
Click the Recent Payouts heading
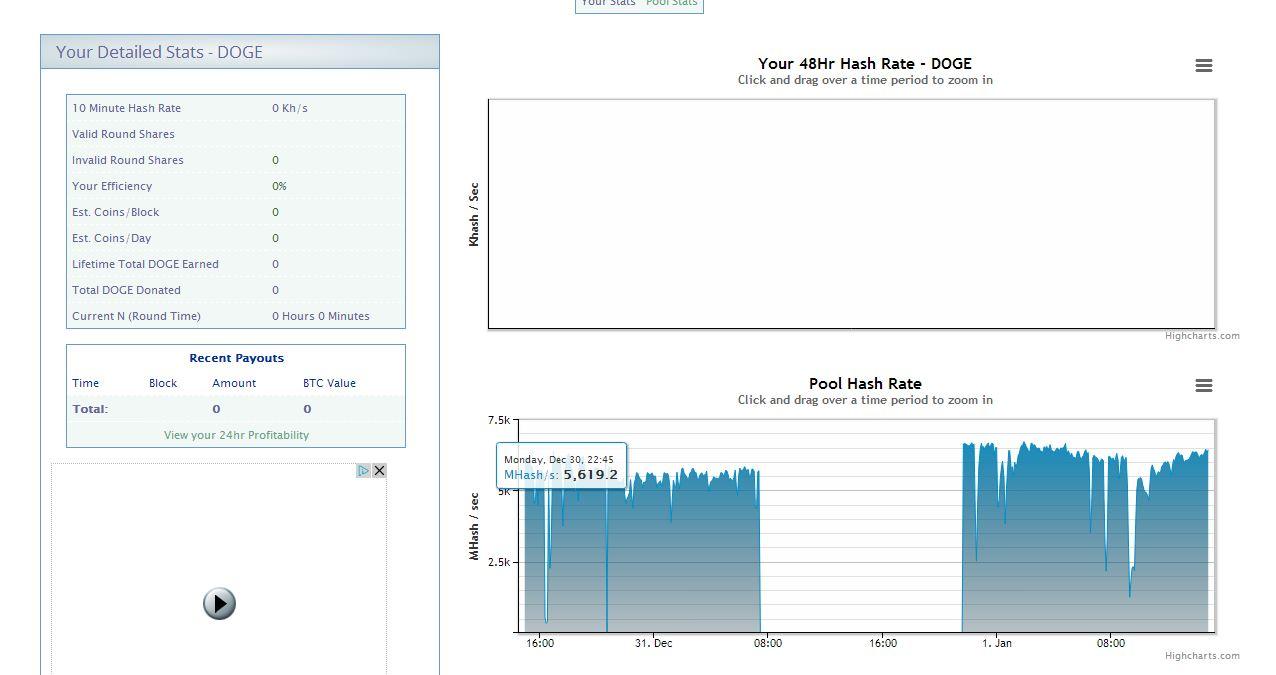point(237,358)
